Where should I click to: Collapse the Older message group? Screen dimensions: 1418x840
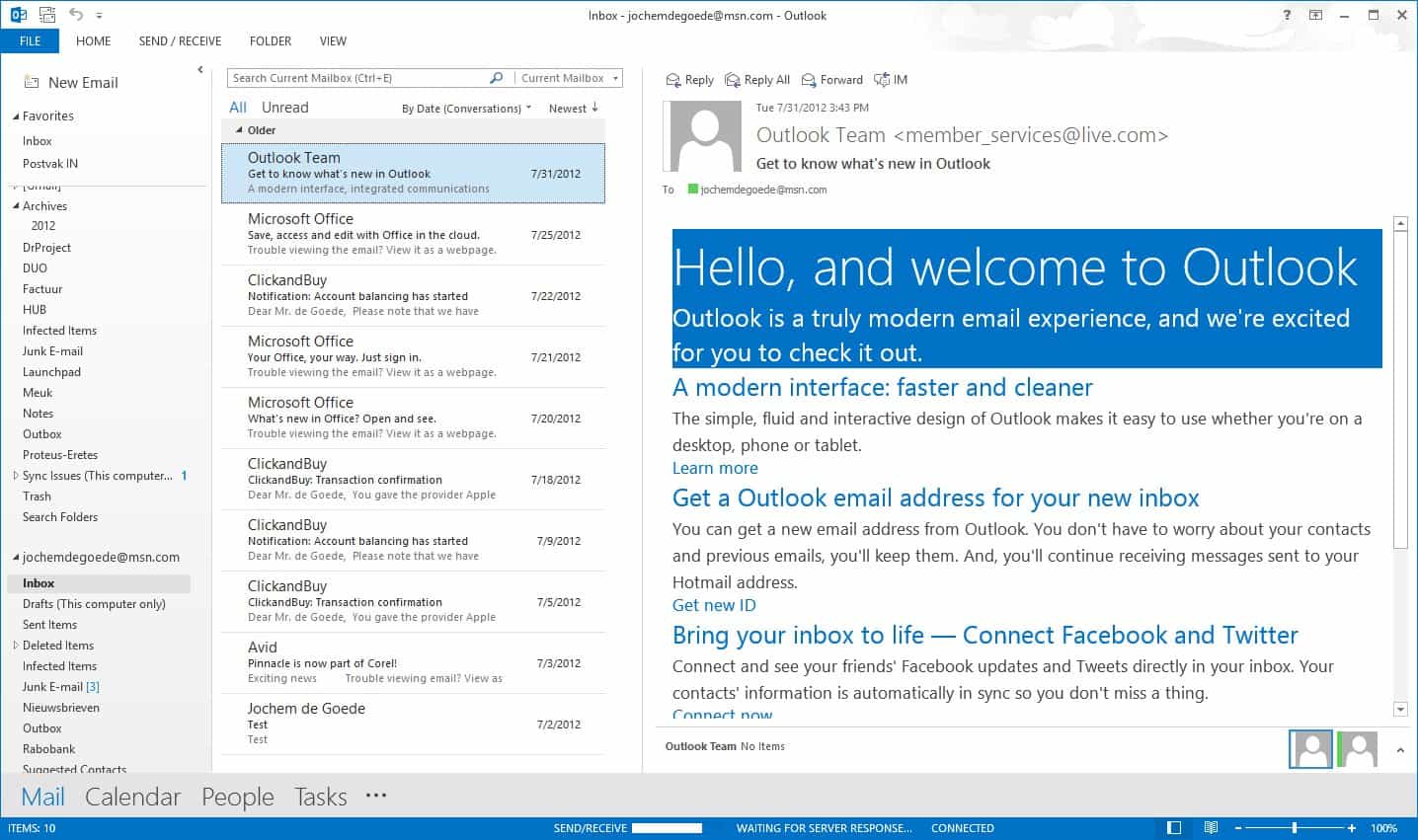click(x=238, y=130)
